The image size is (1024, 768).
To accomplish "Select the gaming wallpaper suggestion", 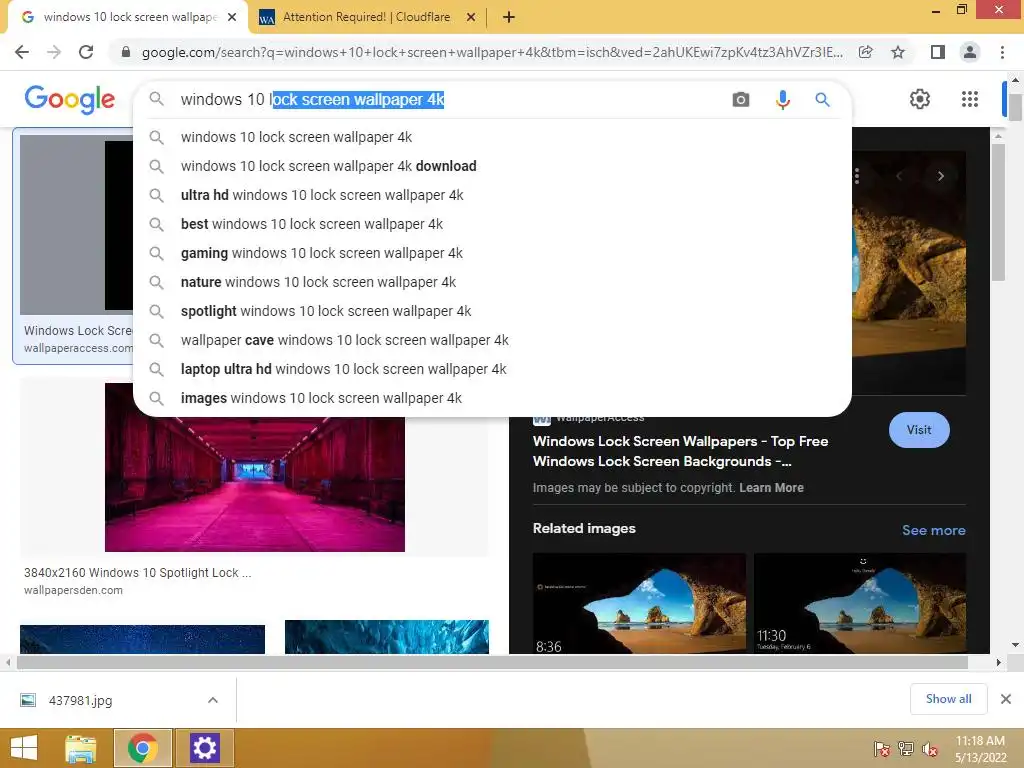I will pos(492,253).
